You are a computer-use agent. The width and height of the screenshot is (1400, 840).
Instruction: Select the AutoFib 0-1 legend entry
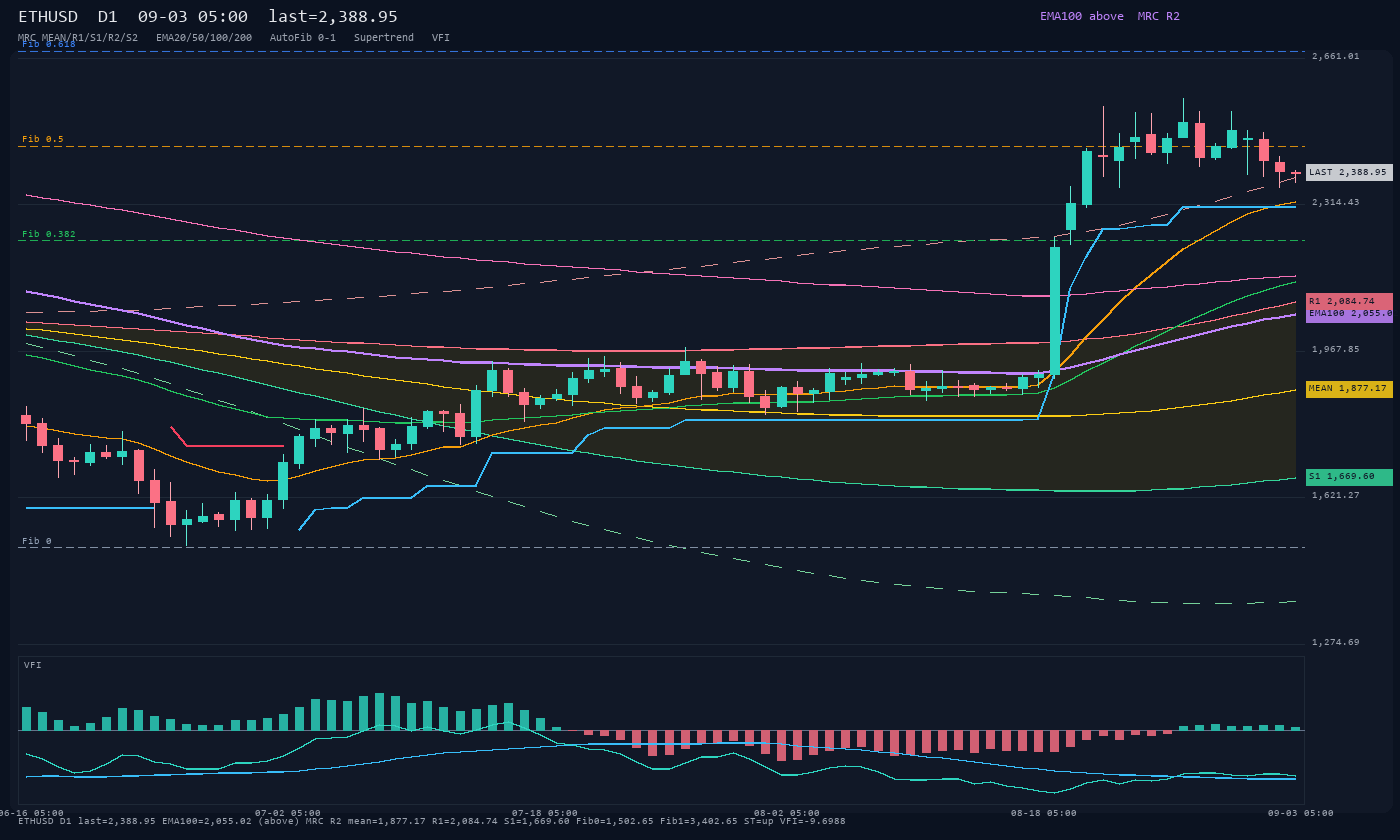coord(303,38)
